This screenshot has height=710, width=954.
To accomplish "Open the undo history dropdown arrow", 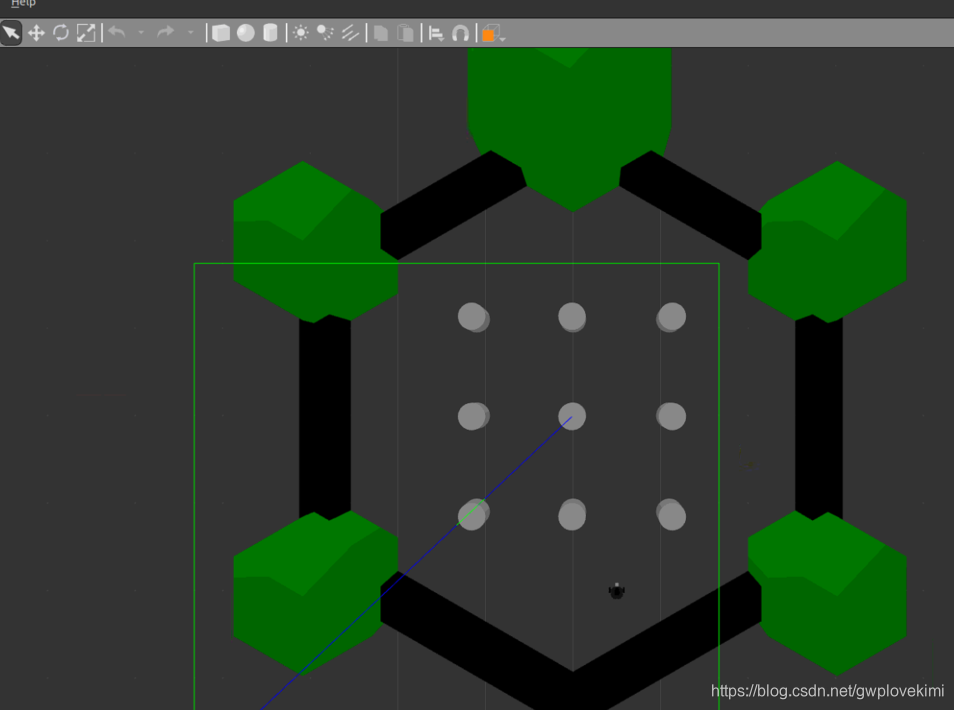I will click(x=141, y=33).
